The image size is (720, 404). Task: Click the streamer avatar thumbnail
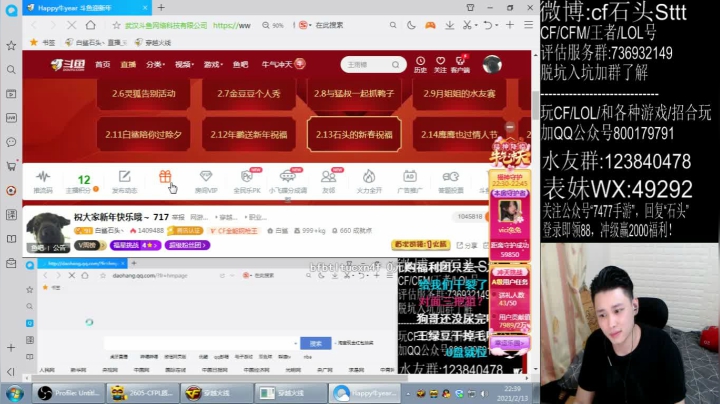tap(47, 232)
